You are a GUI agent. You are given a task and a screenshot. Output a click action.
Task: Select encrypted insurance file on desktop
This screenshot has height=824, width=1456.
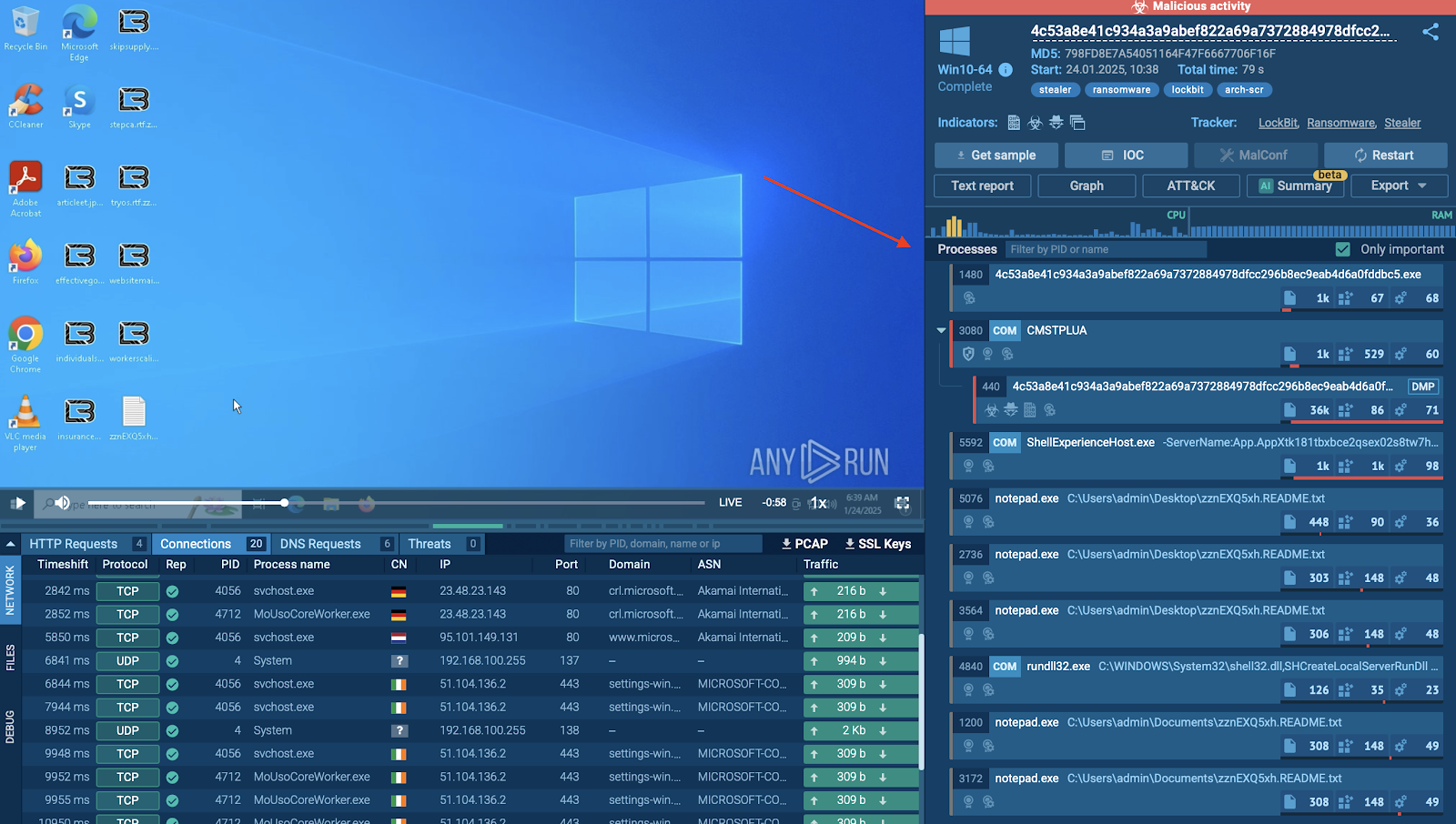click(79, 418)
